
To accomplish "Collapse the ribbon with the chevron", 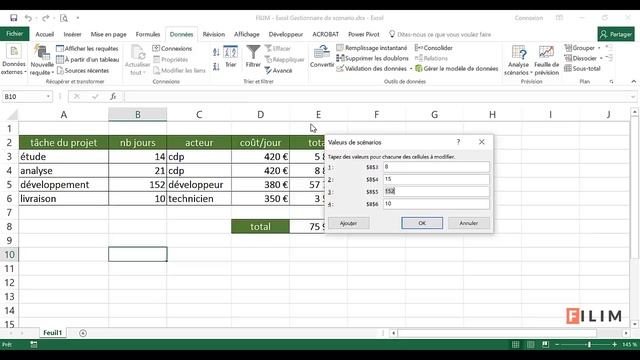I will pos(633,82).
